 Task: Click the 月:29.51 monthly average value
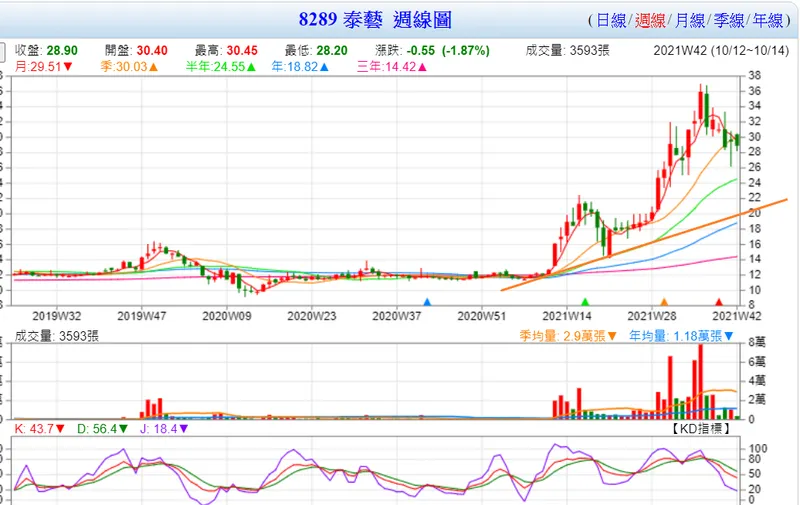coord(43,67)
